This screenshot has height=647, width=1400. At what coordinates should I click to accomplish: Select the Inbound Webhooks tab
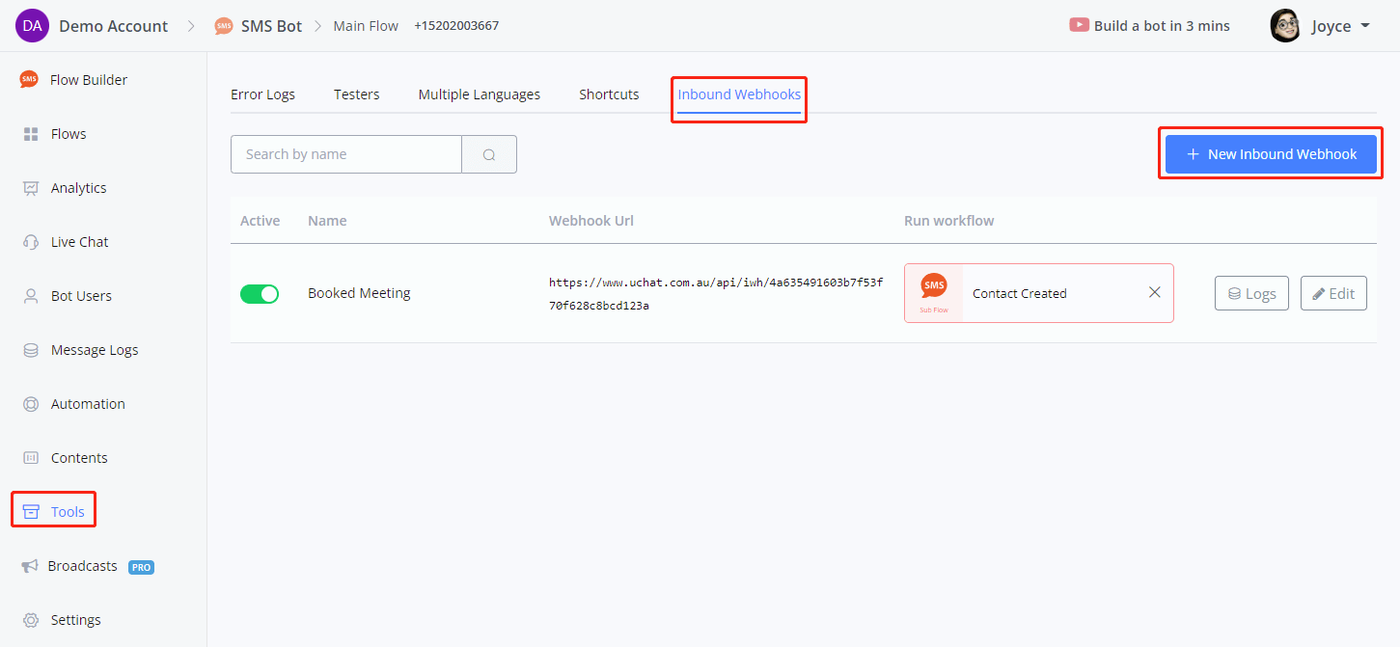(x=739, y=95)
